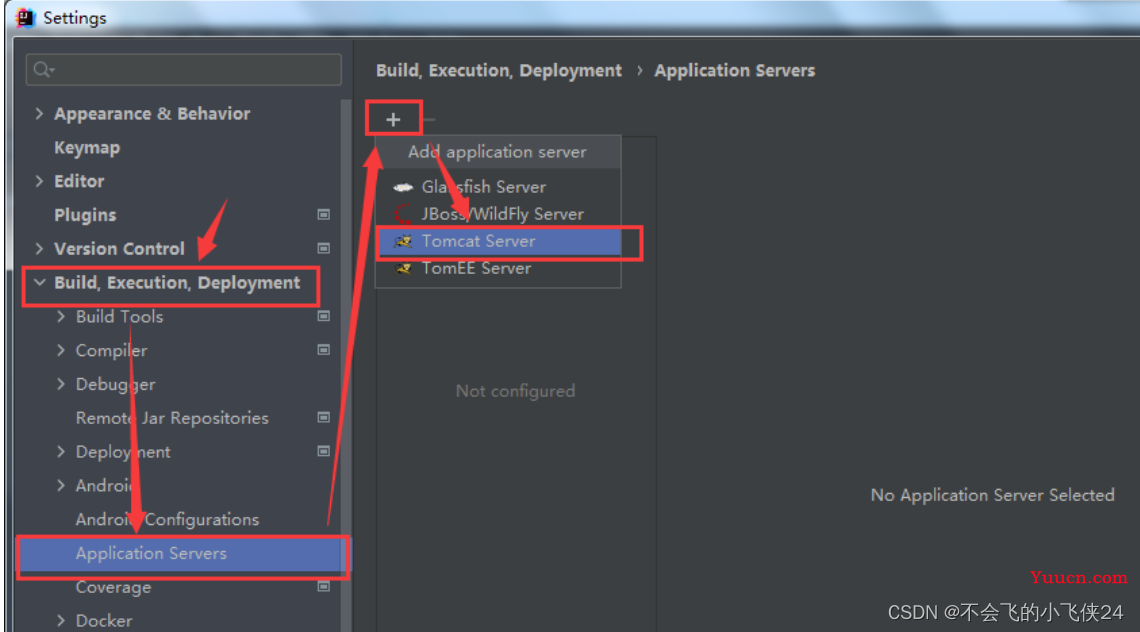Screen dimensions: 1140x632
Task: Select the Editor category
Action: [x=79, y=181]
